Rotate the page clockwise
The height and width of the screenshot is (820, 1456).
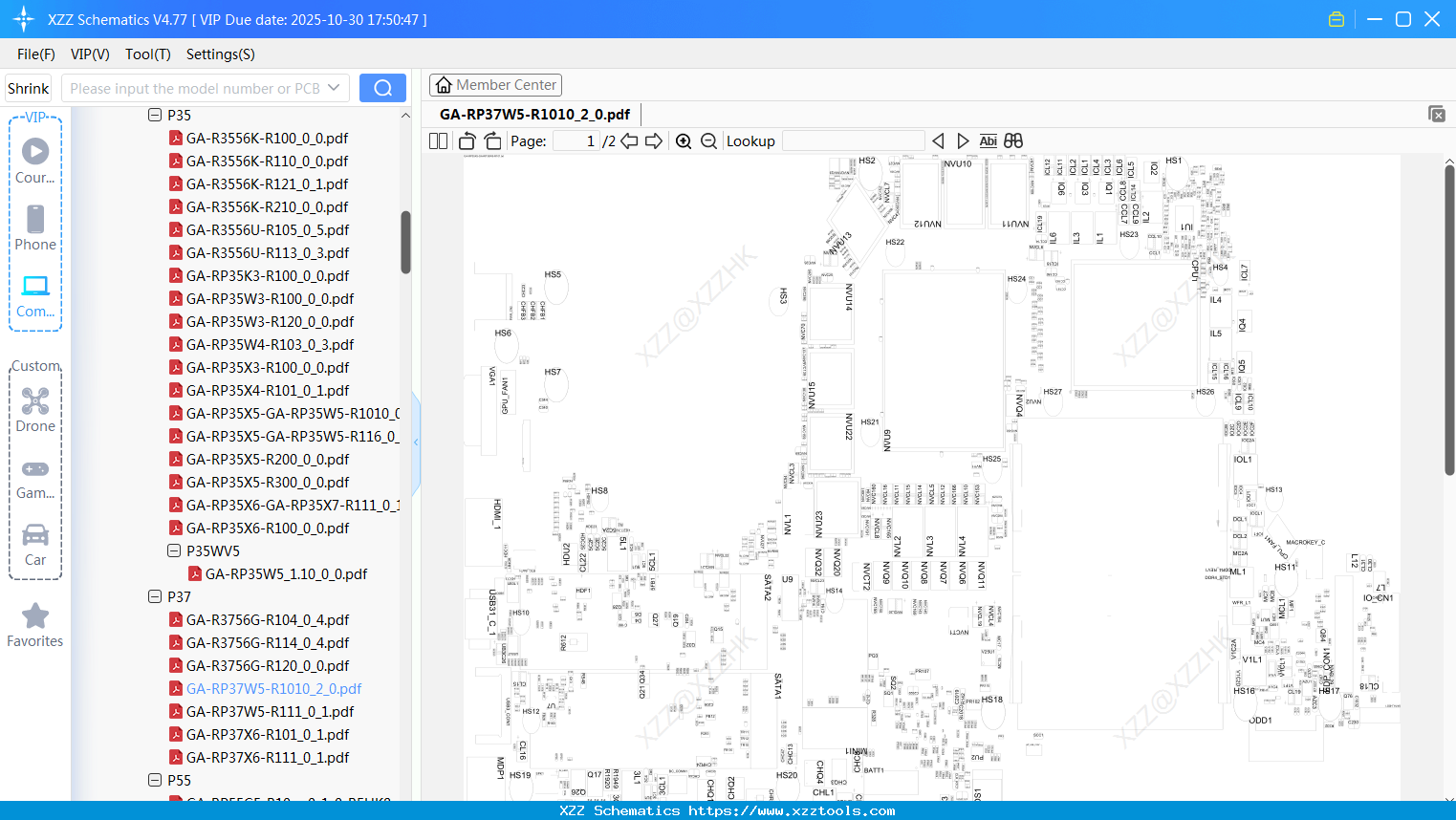click(x=492, y=141)
